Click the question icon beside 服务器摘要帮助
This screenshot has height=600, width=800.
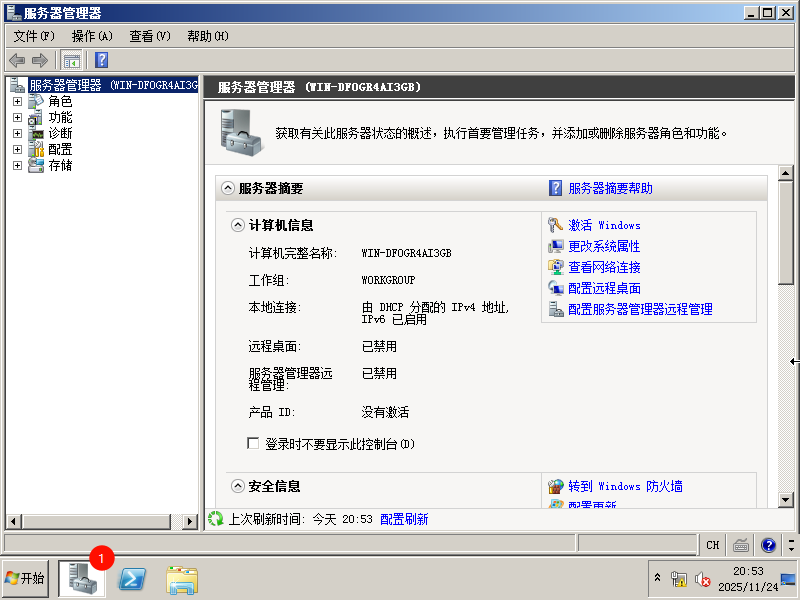555,188
